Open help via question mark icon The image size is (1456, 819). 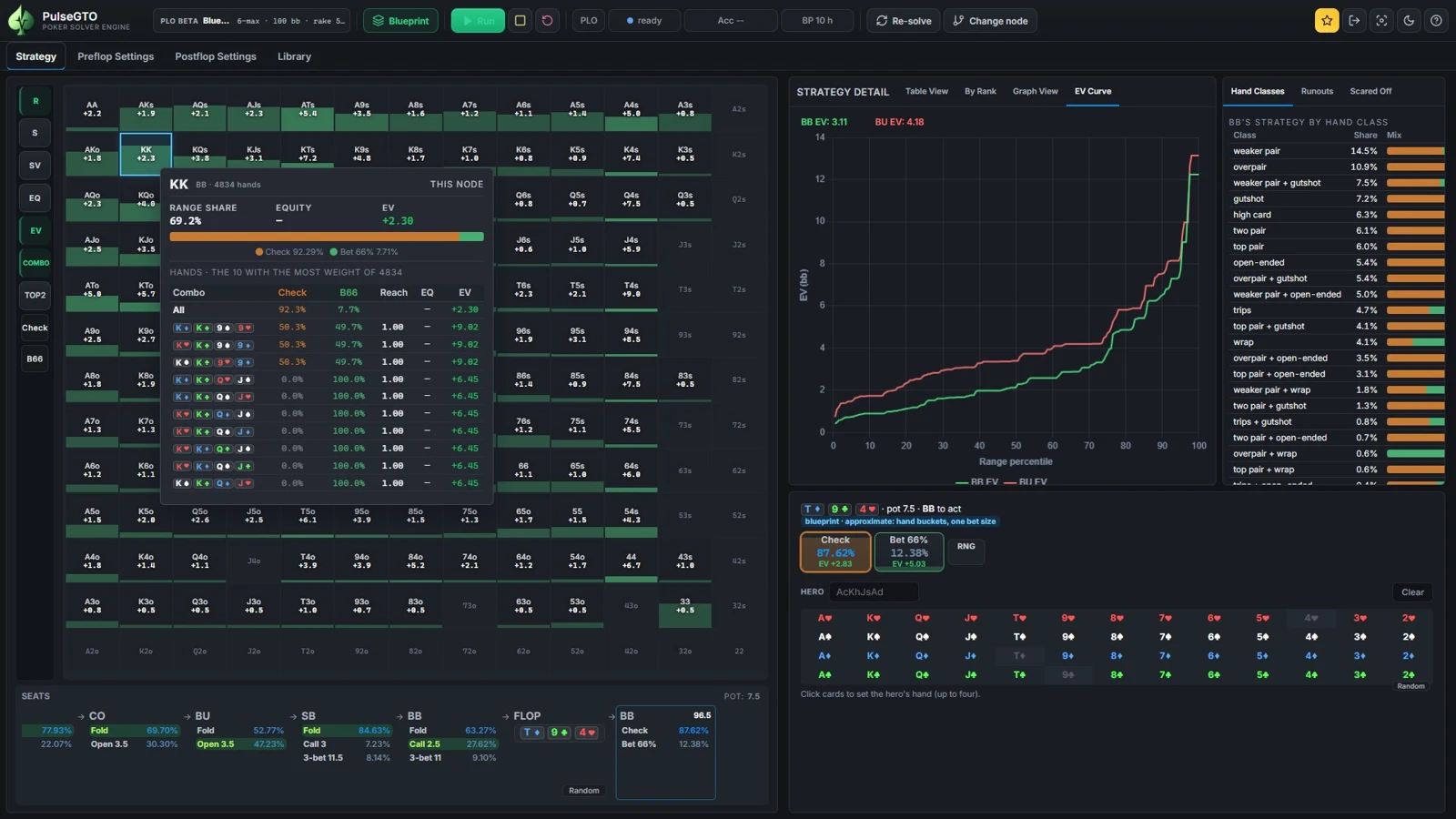(x=1436, y=20)
